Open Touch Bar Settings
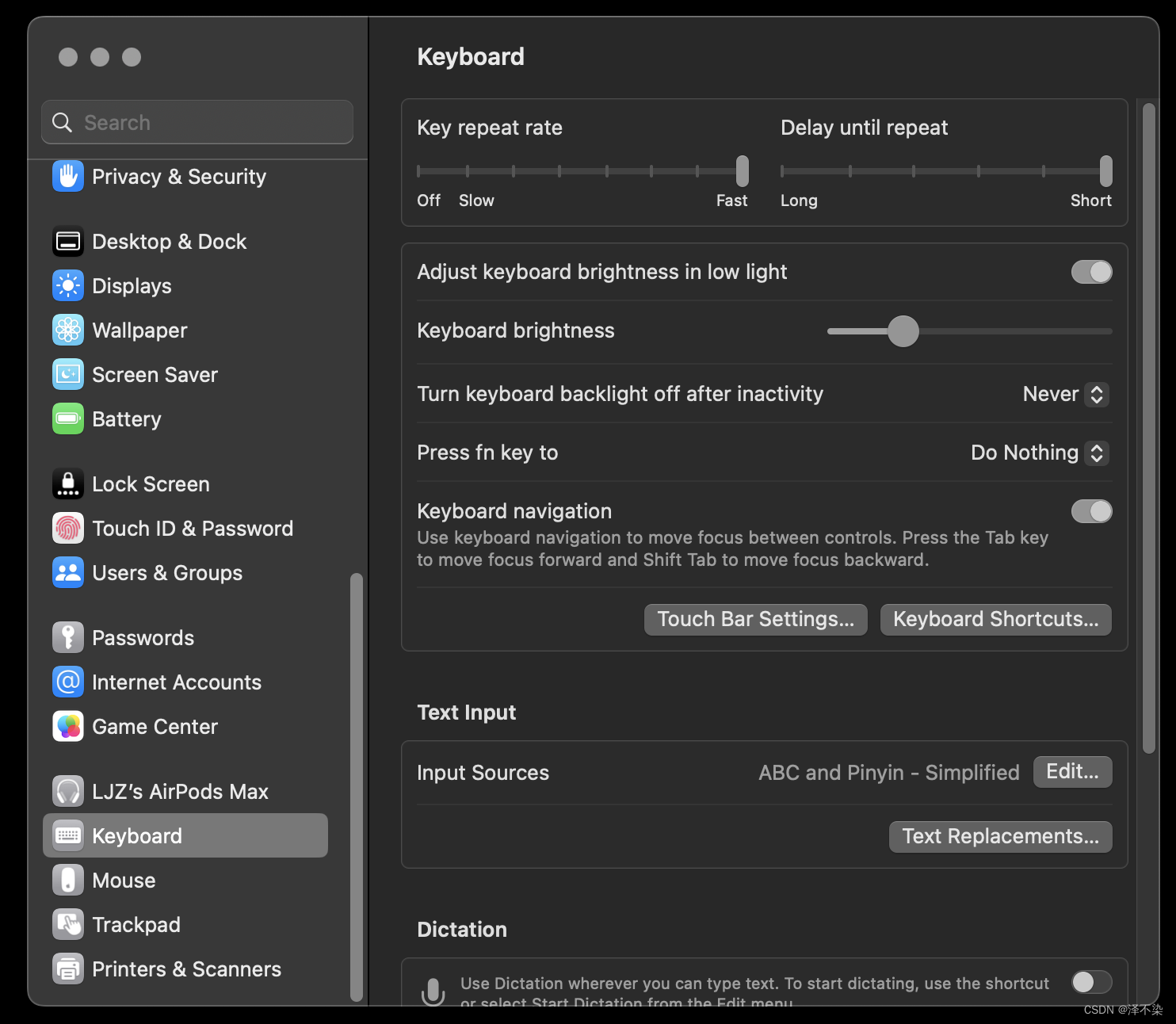Viewport: 1176px width, 1024px height. click(x=754, y=619)
